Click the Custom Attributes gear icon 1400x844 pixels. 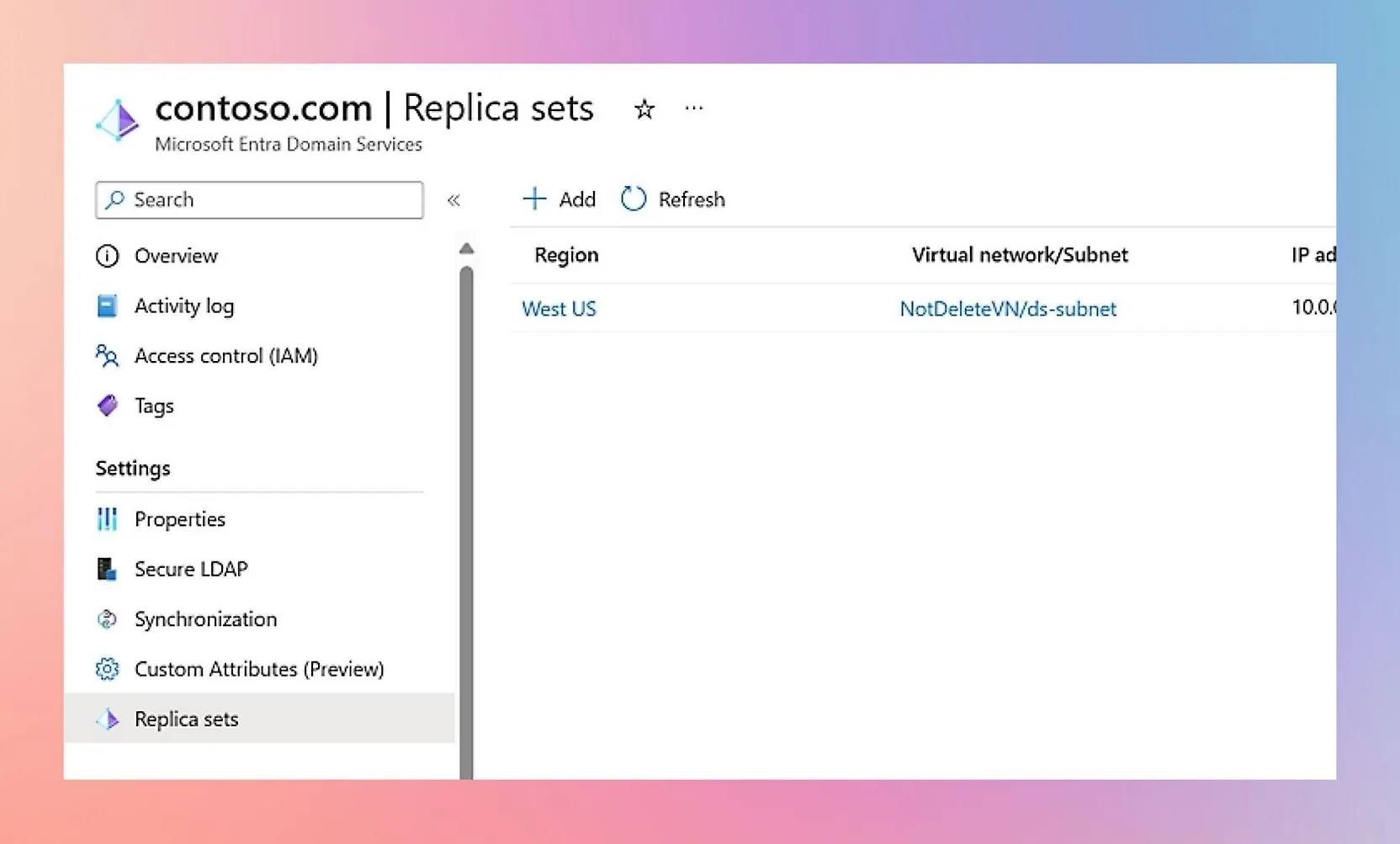coord(107,669)
